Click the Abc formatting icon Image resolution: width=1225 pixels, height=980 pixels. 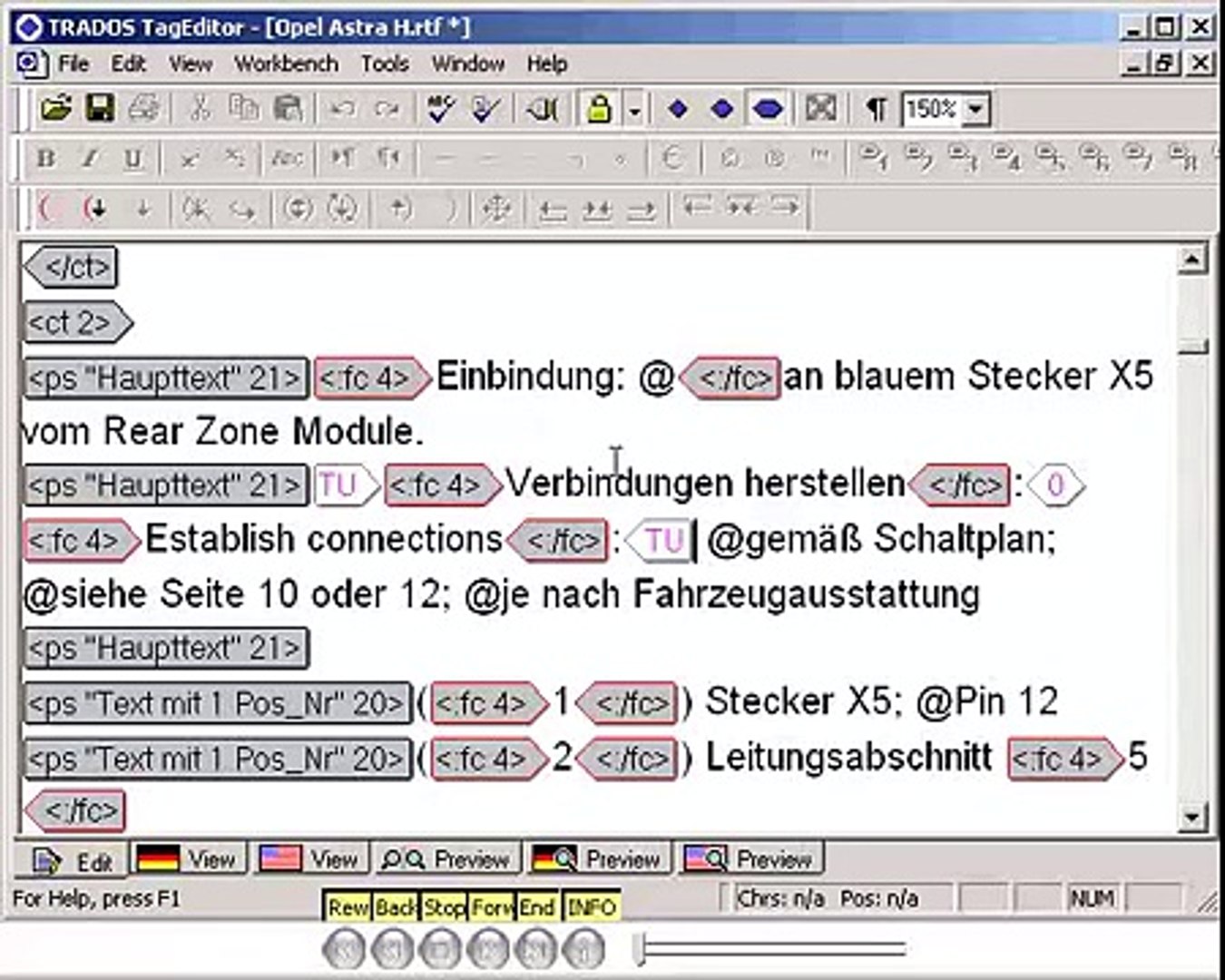coord(287,159)
